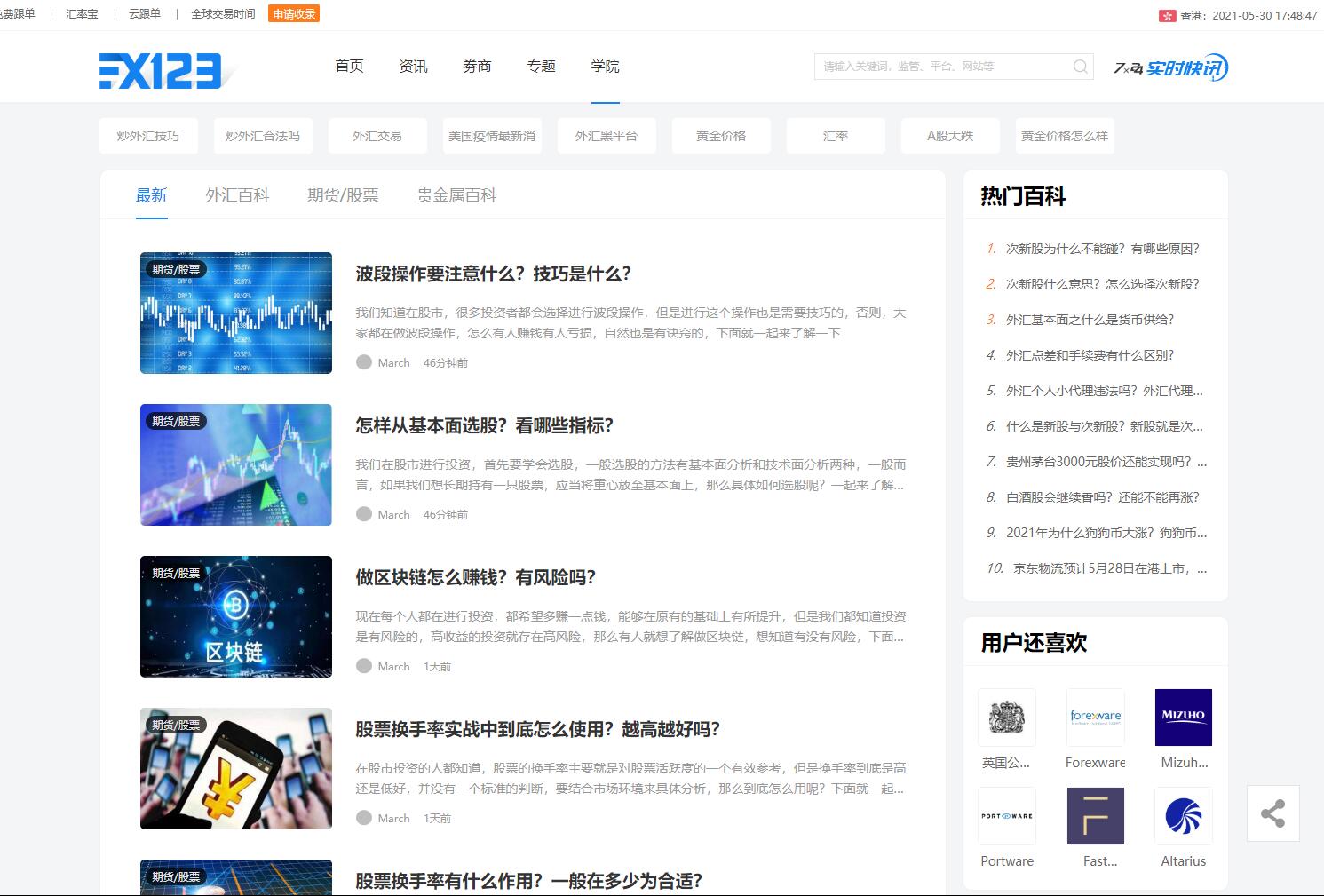Click the search magnifier icon
The width and height of the screenshot is (1324, 896).
coord(1080,66)
